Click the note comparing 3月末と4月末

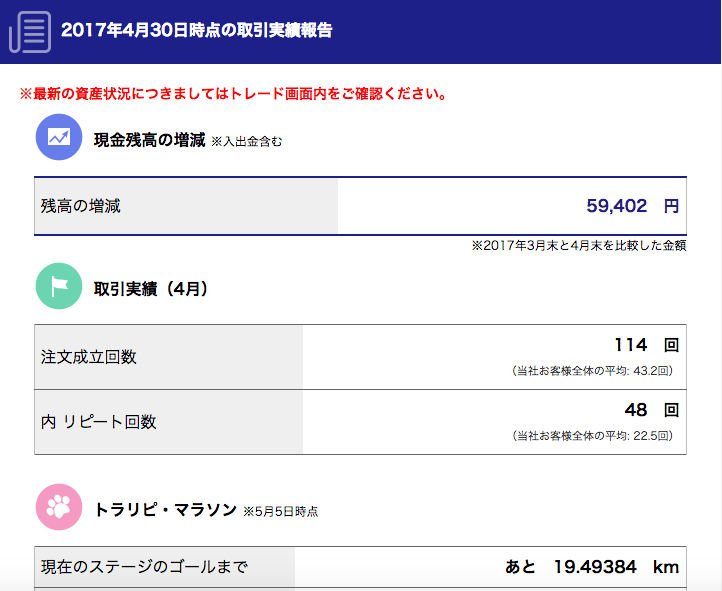point(579,245)
